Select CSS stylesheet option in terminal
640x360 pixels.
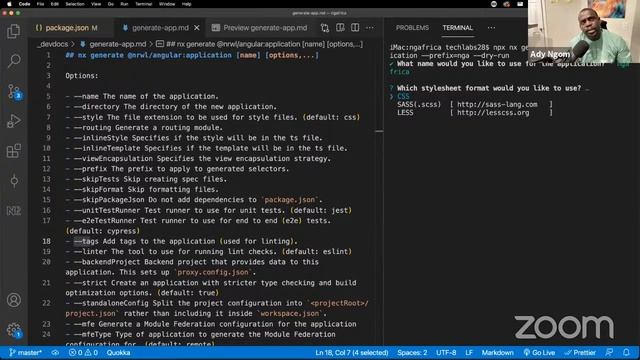click(403, 96)
